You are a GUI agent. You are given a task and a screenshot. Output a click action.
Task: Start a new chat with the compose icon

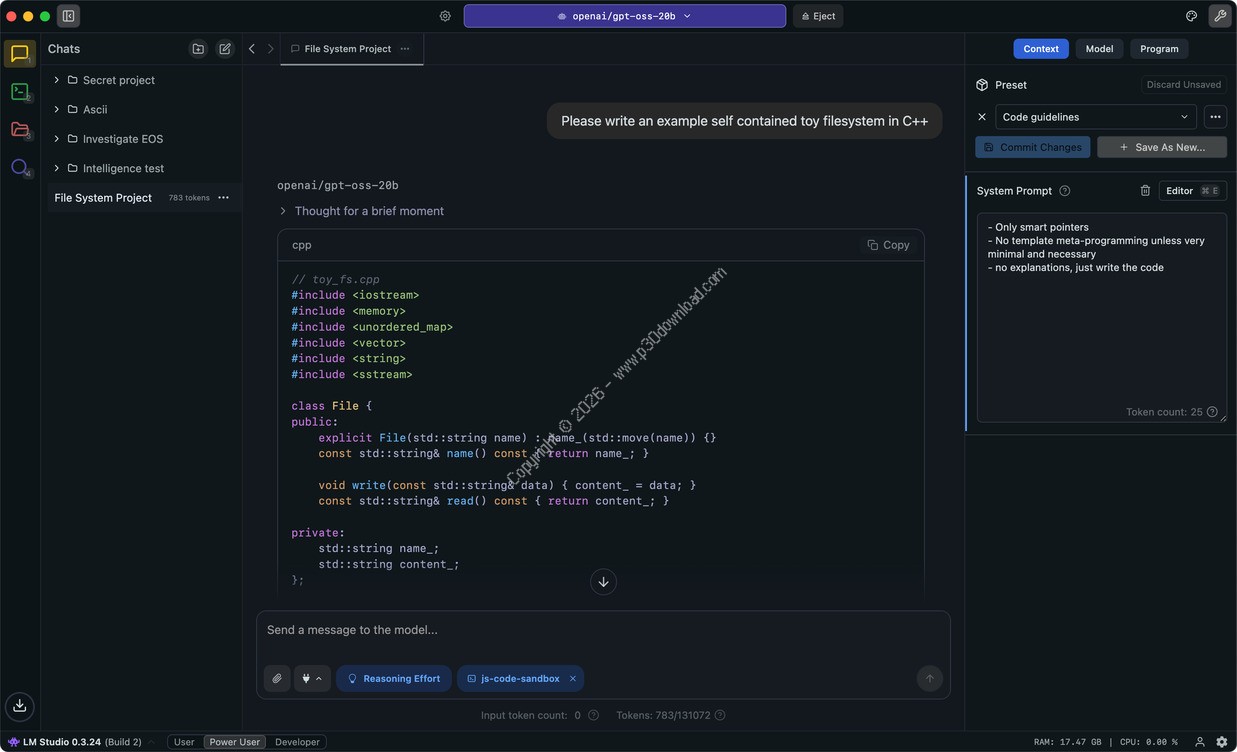point(225,49)
